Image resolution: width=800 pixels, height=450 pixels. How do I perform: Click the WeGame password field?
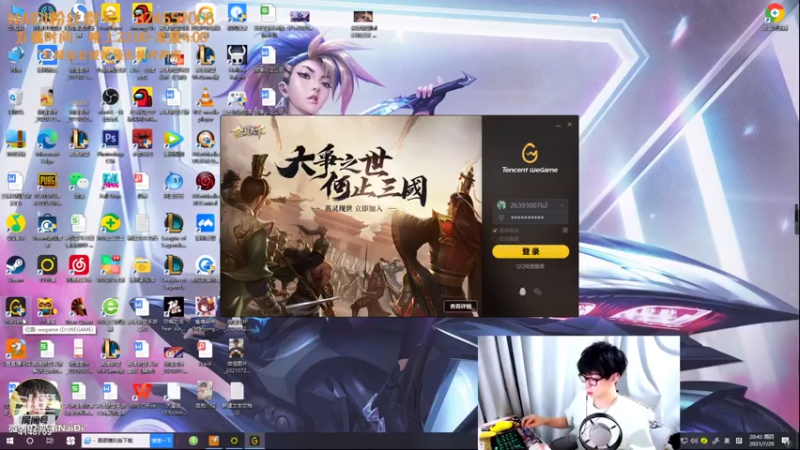[530, 217]
